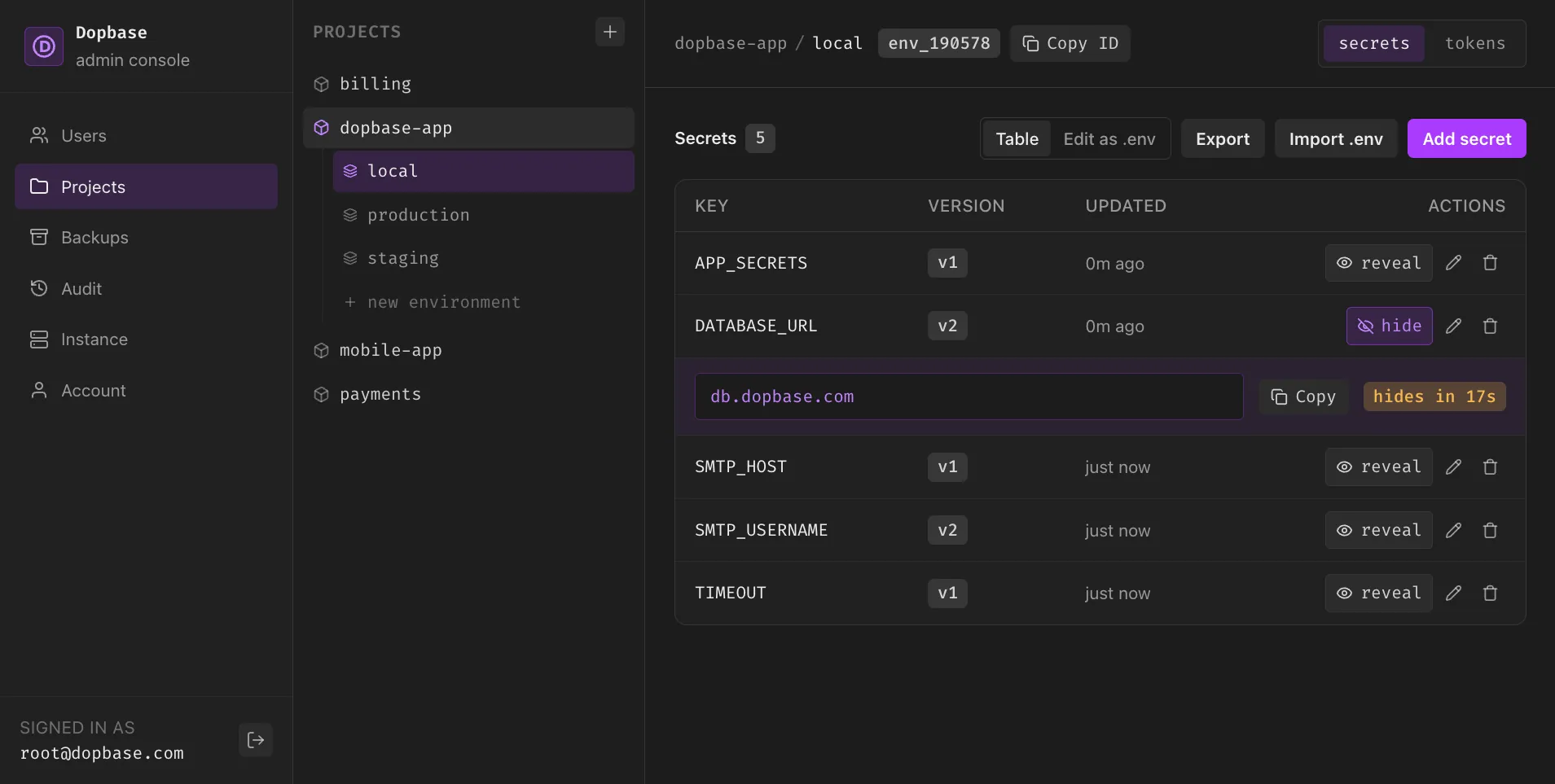1555x784 pixels.
Task: Delete the SMTP_HOST secret
Action: 1490,467
